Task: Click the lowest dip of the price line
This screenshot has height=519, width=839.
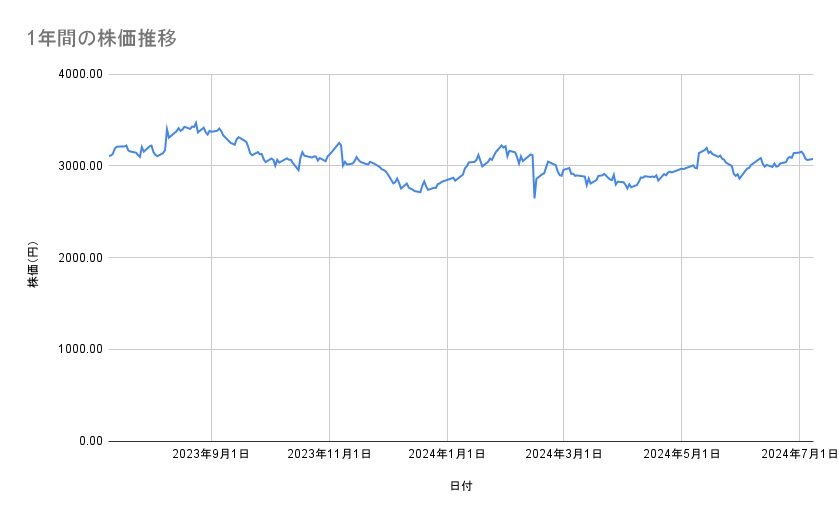Action: 534,197
